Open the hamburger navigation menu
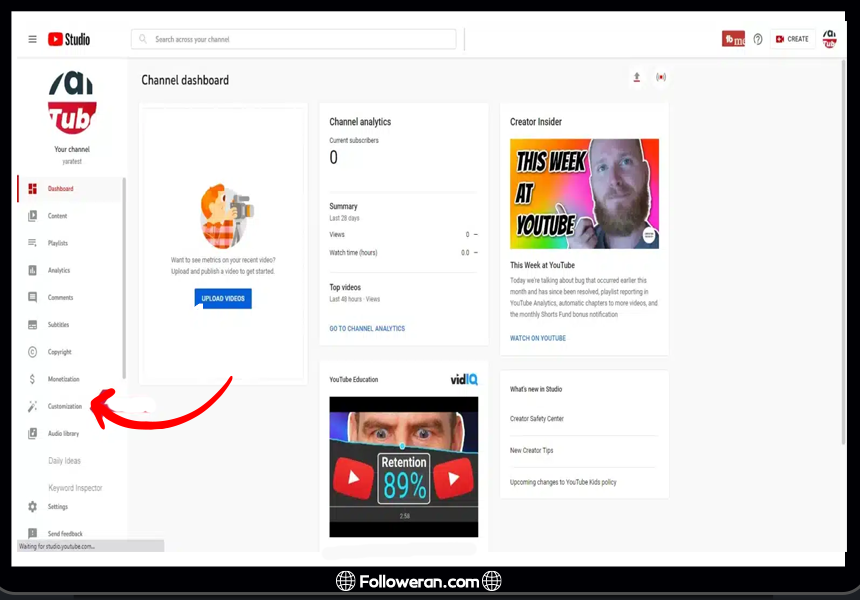The height and width of the screenshot is (600, 860). click(x=32, y=39)
